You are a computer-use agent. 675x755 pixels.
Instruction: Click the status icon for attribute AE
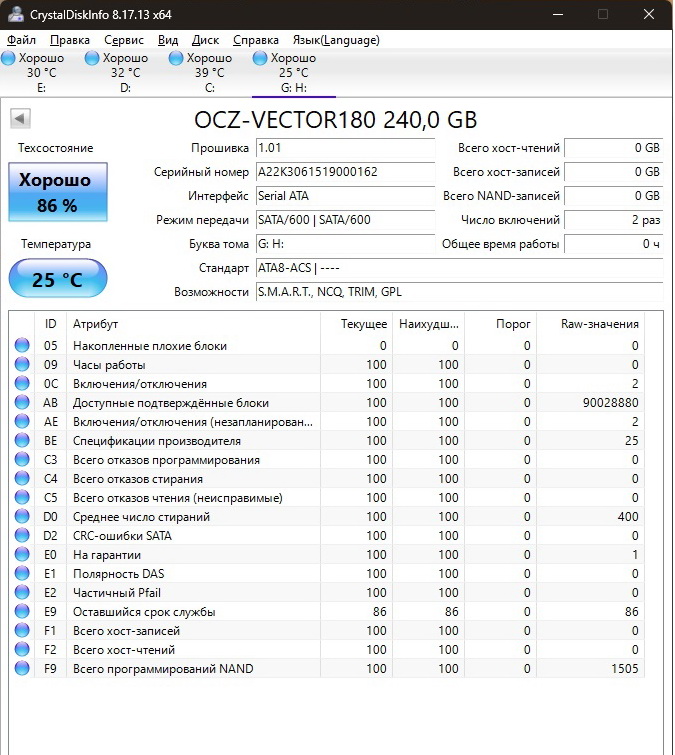pos(22,421)
